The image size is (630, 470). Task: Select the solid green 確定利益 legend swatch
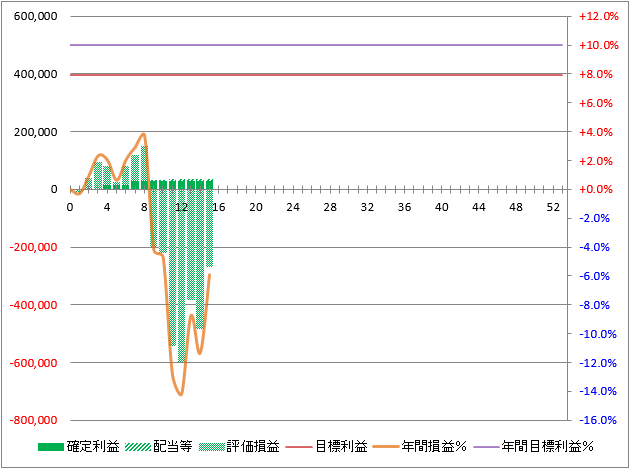click(51, 447)
